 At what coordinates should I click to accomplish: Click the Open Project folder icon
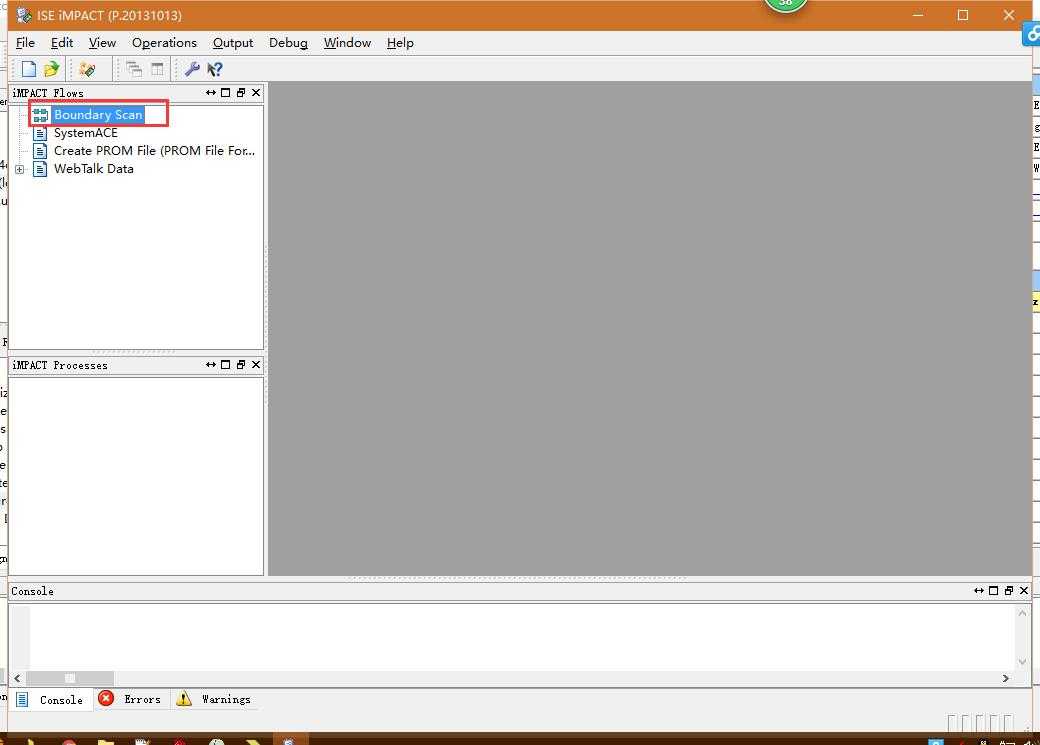click(x=51, y=69)
